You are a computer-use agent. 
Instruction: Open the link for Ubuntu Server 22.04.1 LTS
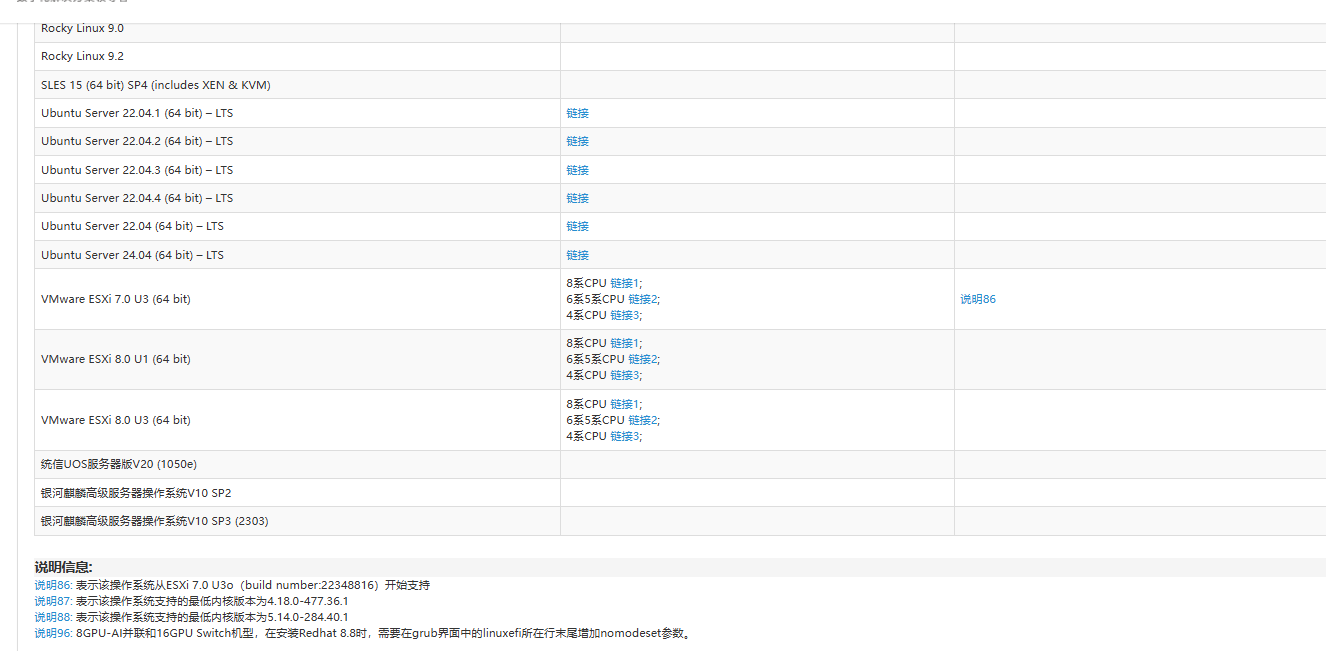[577, 113]
